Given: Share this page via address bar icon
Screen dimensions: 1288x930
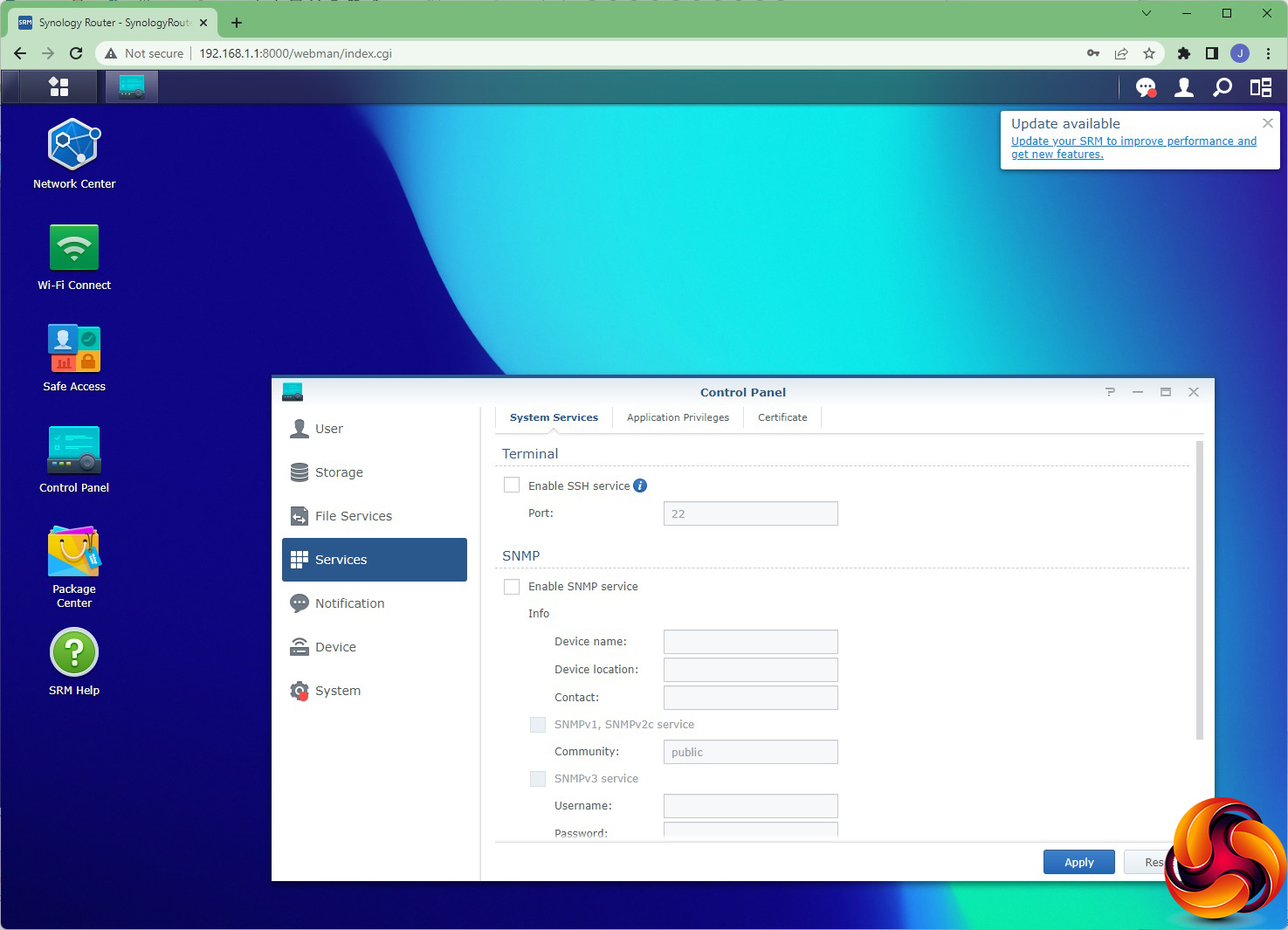Looking at the screenshot, I should pyautogui.click(x=1121, y=53).
